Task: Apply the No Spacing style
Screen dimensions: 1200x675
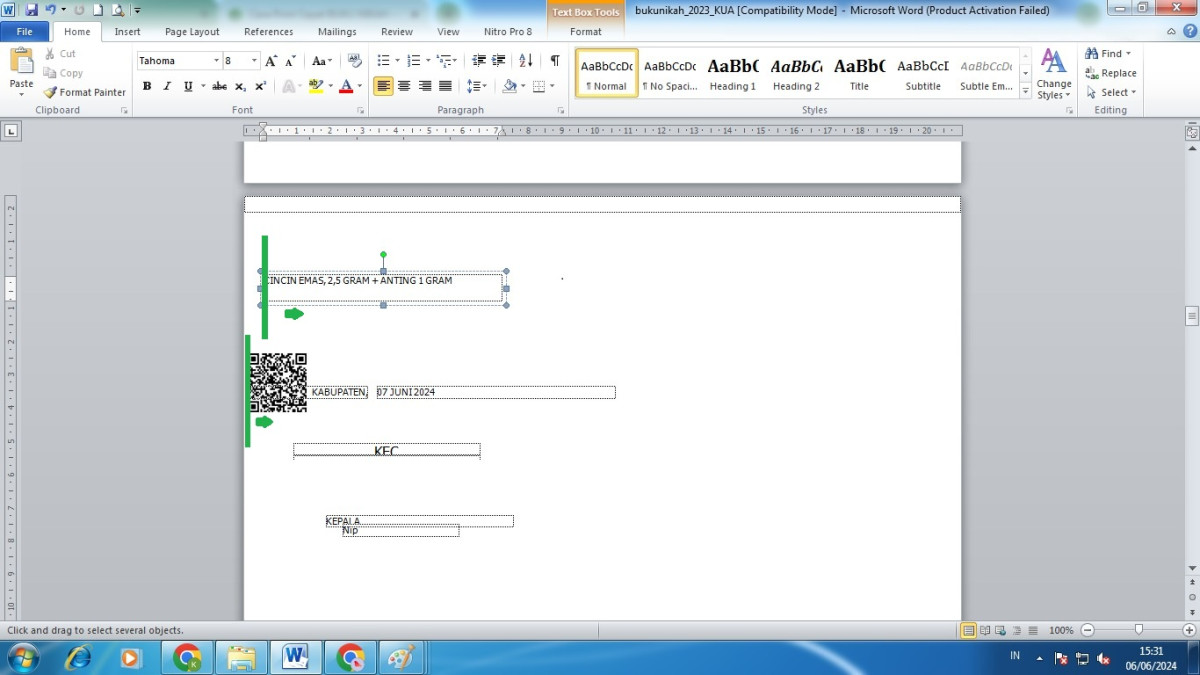Action: click(x=670, y=73)
